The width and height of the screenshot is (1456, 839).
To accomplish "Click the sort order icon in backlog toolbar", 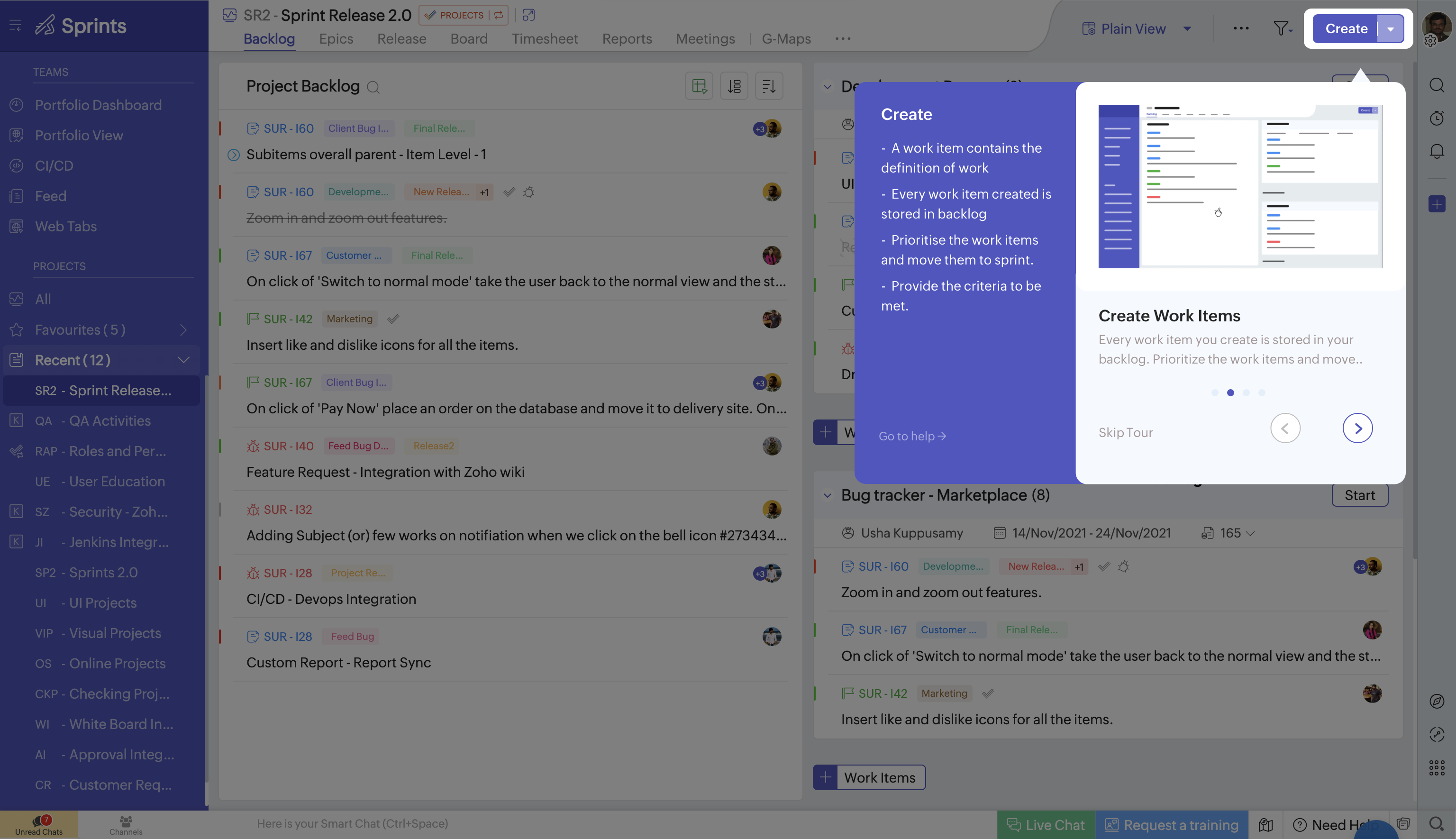I will [769, 86].
